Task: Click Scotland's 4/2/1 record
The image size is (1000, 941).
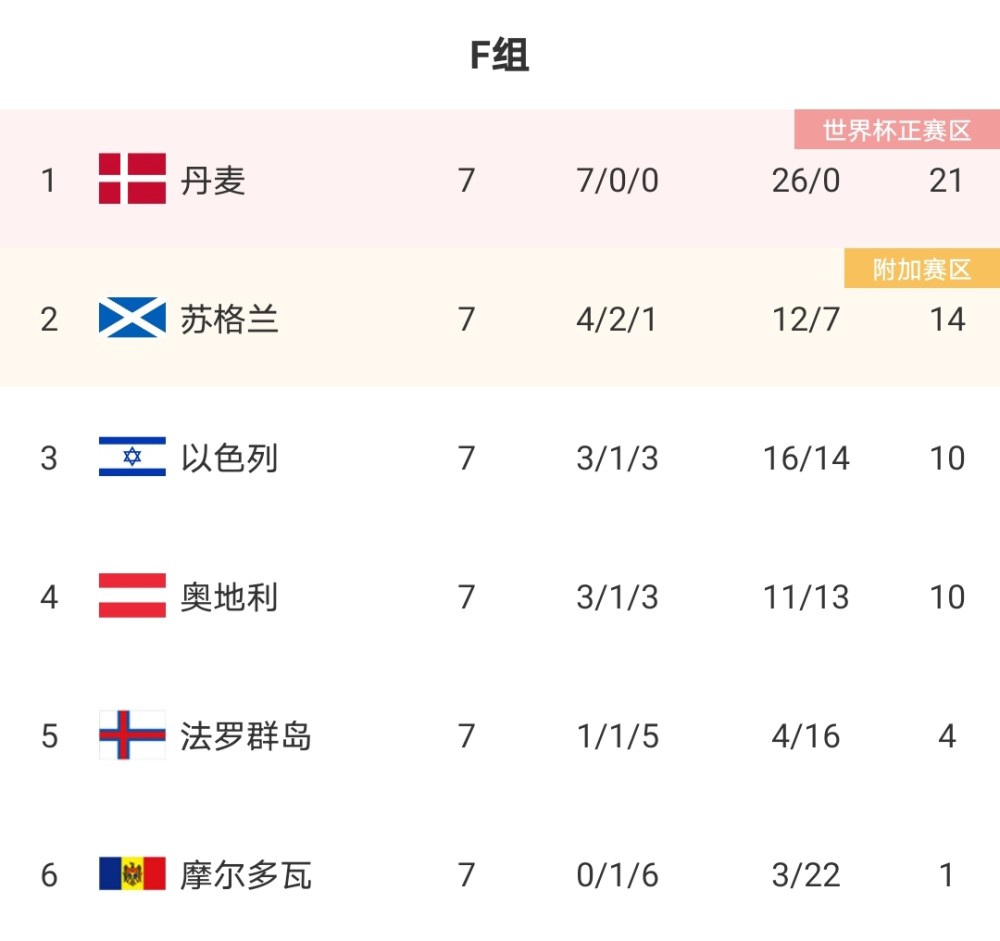Action: click(617, 320)
